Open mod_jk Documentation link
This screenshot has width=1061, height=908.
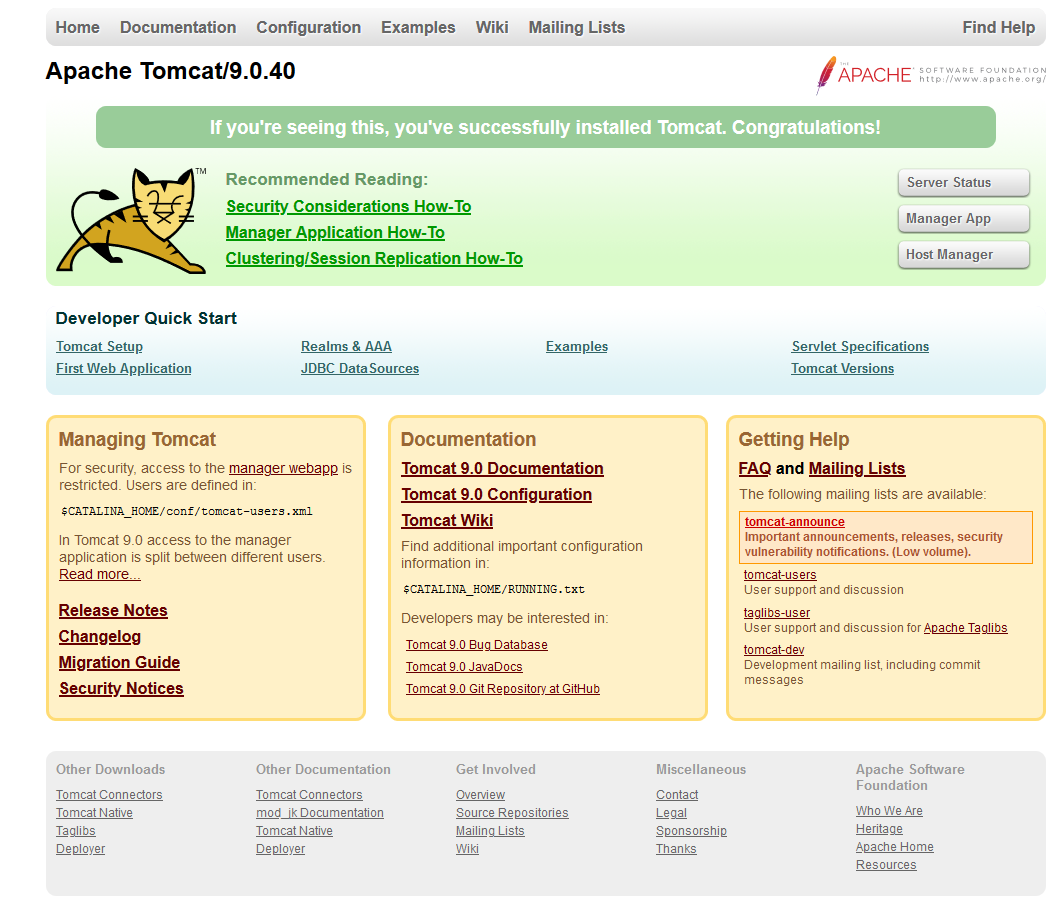(x=319, y=813)
